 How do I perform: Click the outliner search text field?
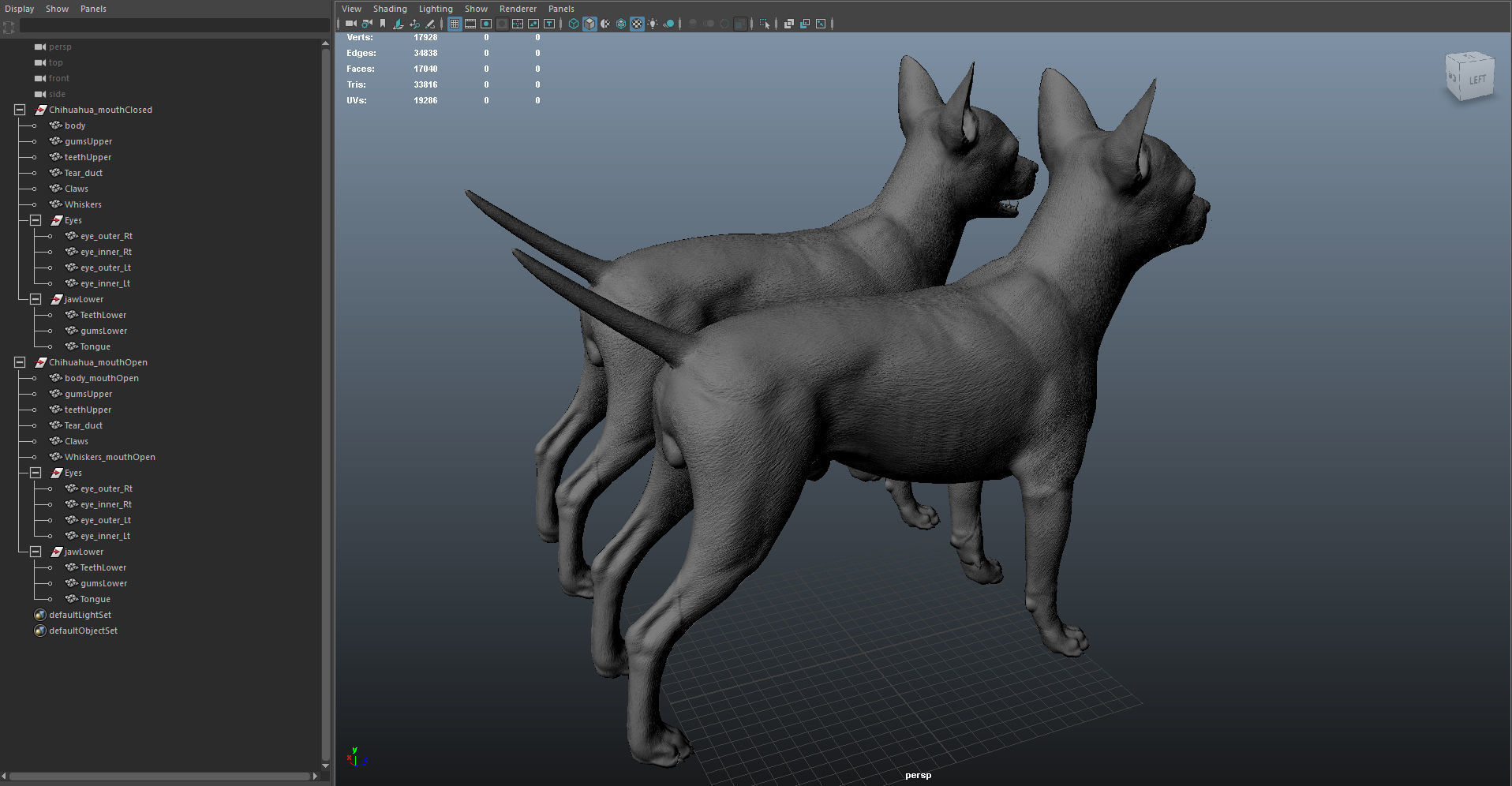coord(174,26)
